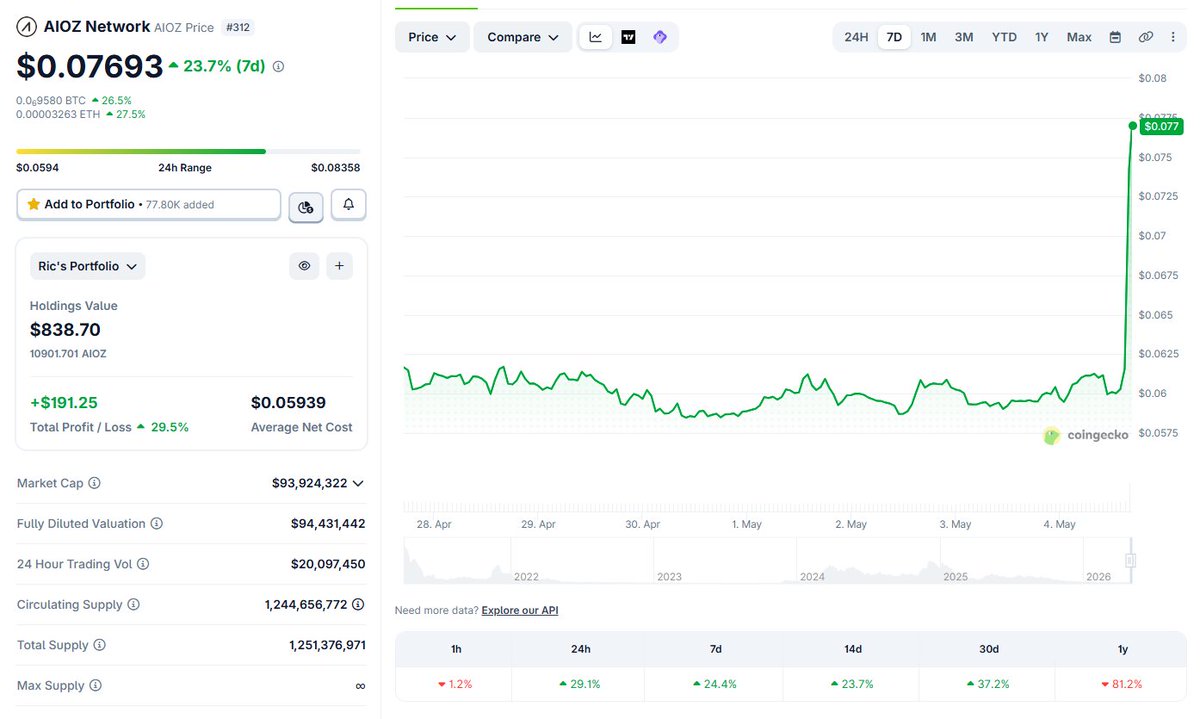Click the 24 Hour Trading Vol info icon
The image size is (1200, 719).
pos(143,564)
